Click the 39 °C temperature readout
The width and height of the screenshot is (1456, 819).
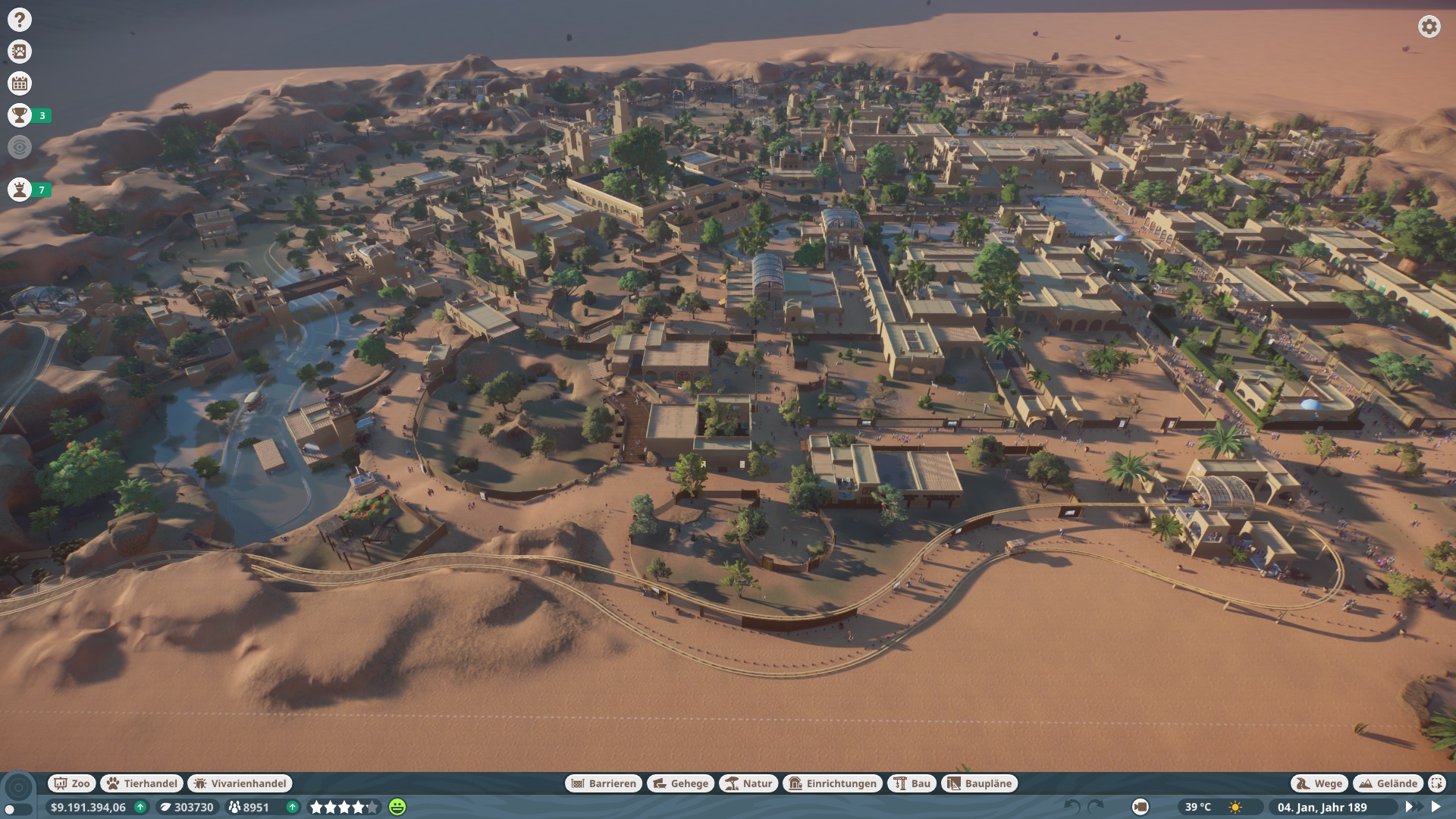(x=1198, y=808)
